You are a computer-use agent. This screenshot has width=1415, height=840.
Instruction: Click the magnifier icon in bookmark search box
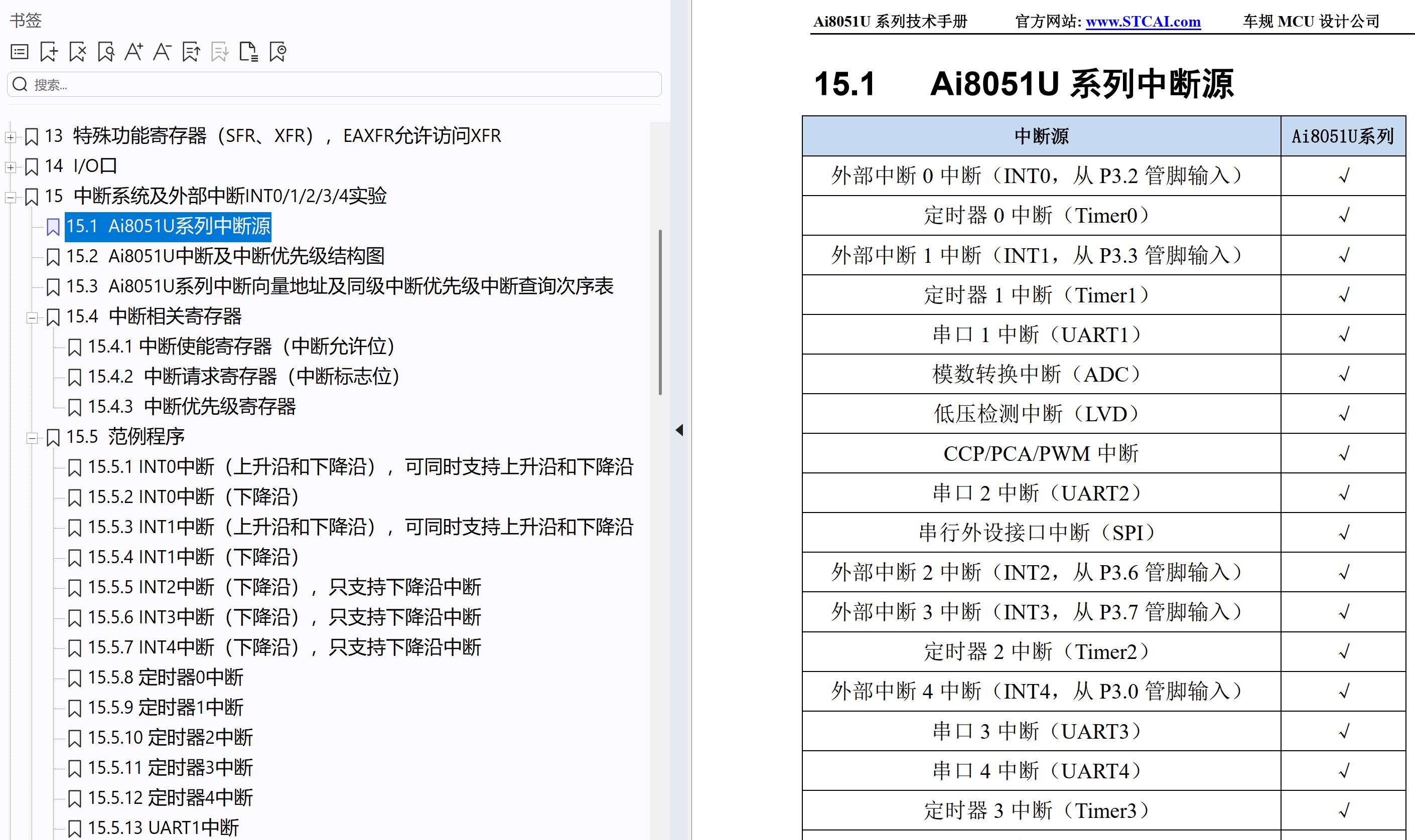[x=20, y=84]
